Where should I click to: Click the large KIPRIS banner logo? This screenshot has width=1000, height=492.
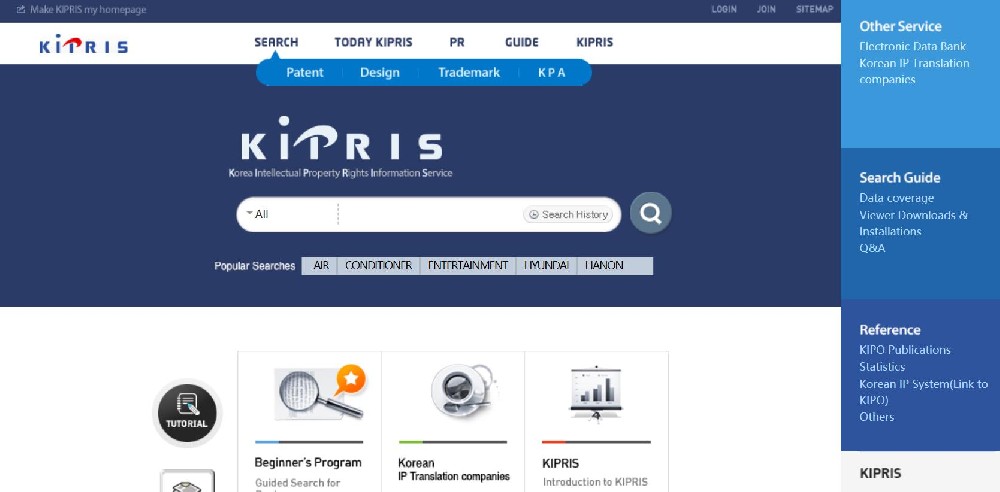341,147
